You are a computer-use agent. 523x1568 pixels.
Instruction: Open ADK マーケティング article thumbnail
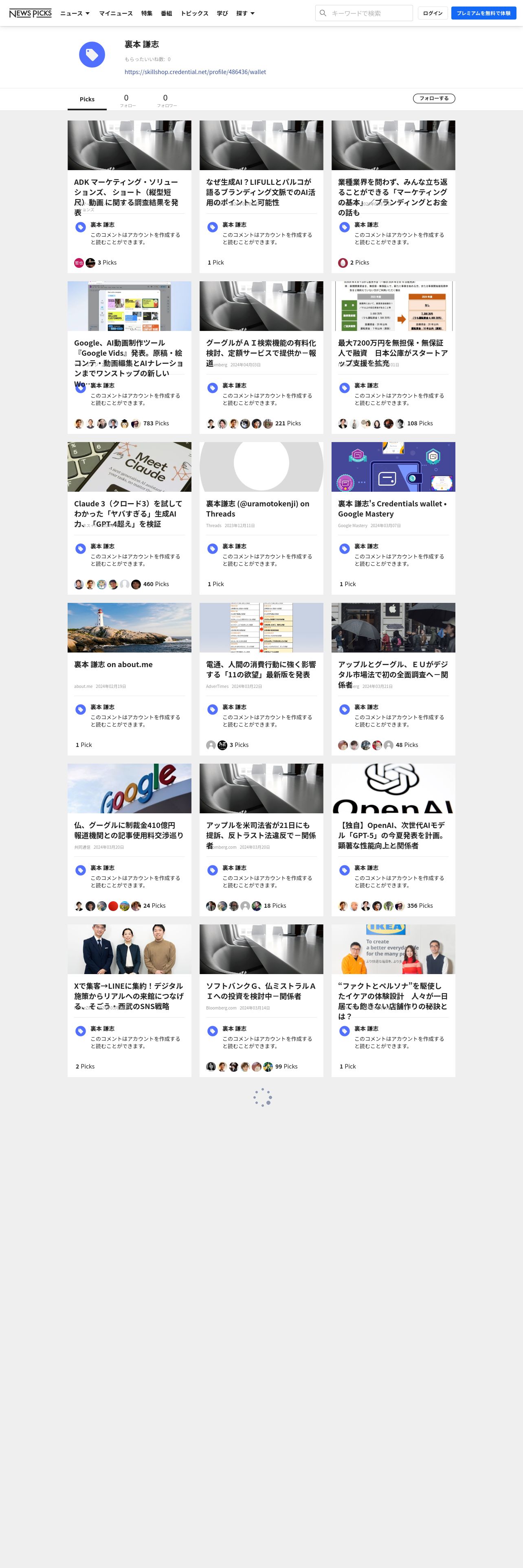[x=129, y=145]
